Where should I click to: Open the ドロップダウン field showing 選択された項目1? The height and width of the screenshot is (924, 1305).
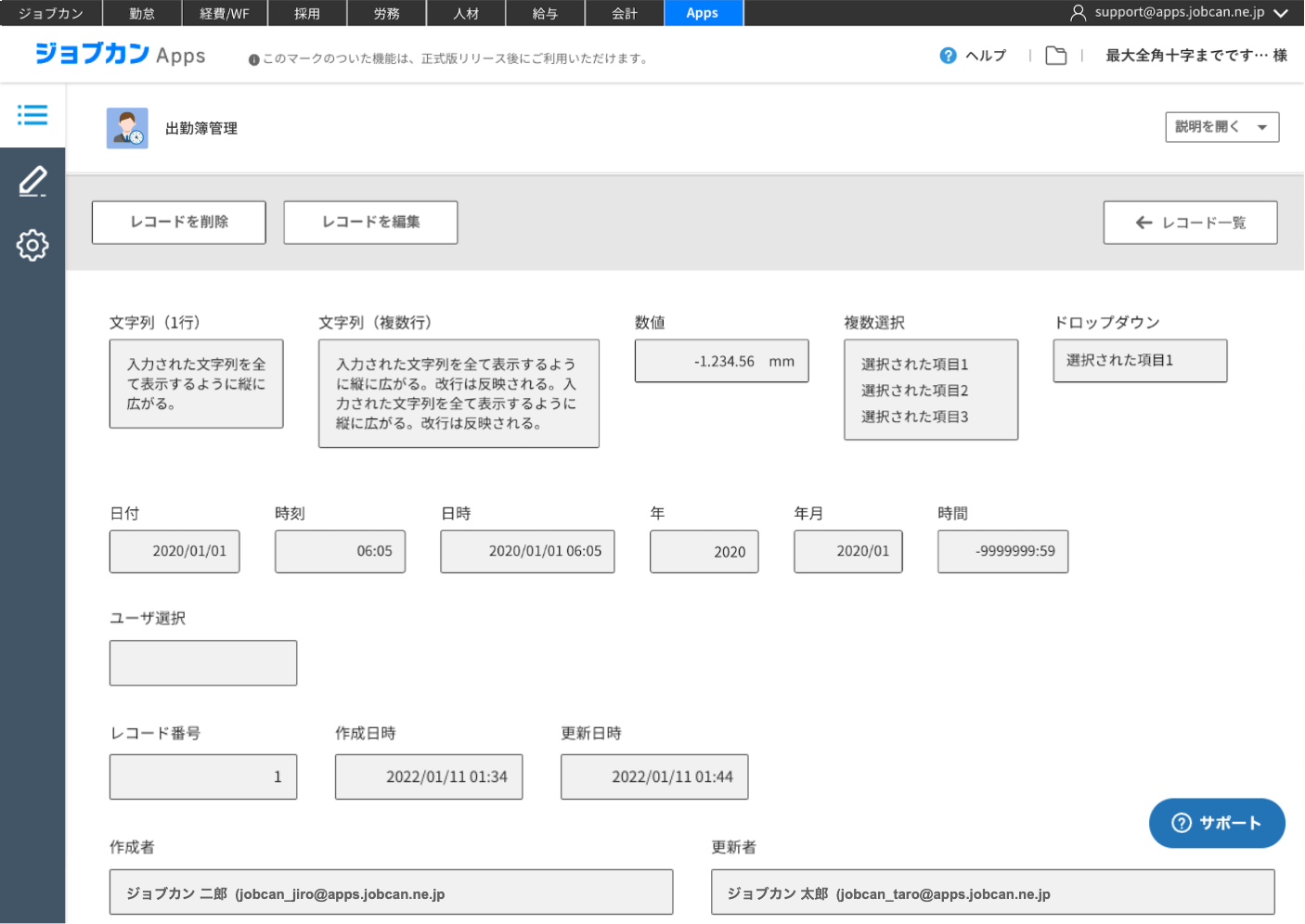[x=1140, y=361]
